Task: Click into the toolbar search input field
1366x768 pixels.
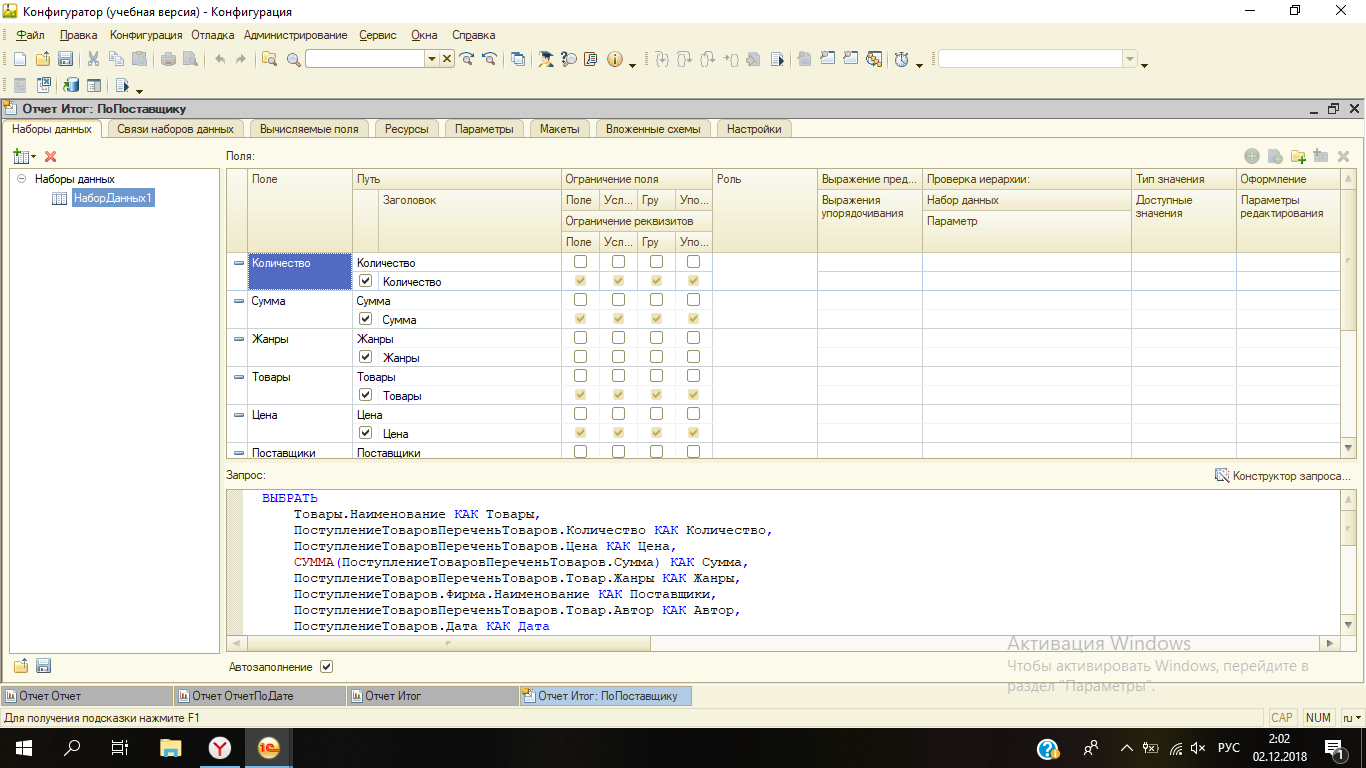Action: click(x=365, y=59)
